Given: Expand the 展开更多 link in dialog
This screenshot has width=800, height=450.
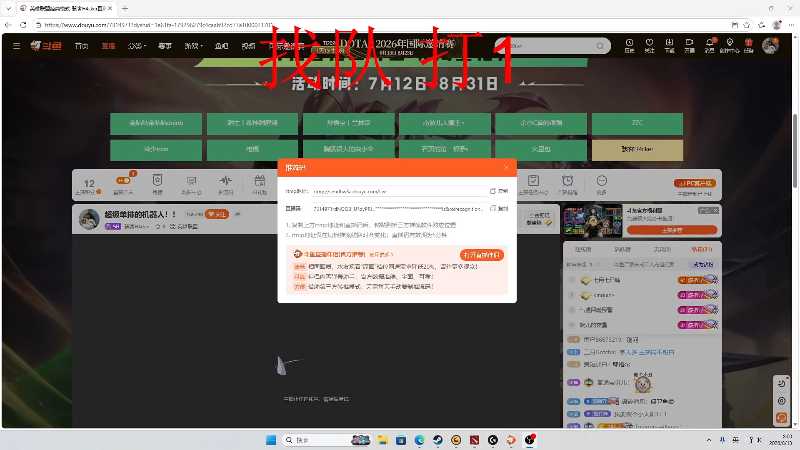Looking at the screenshot, I should [x=381, y=254].
